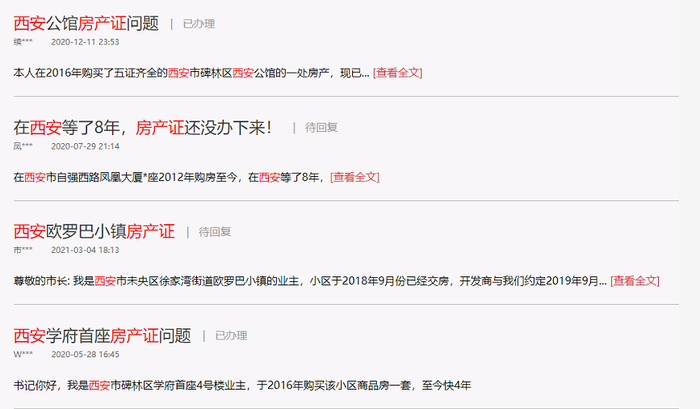700x409 pixels.
Task: Click timestamp 2021-03-04 18:13
Action: click(85, 250)
